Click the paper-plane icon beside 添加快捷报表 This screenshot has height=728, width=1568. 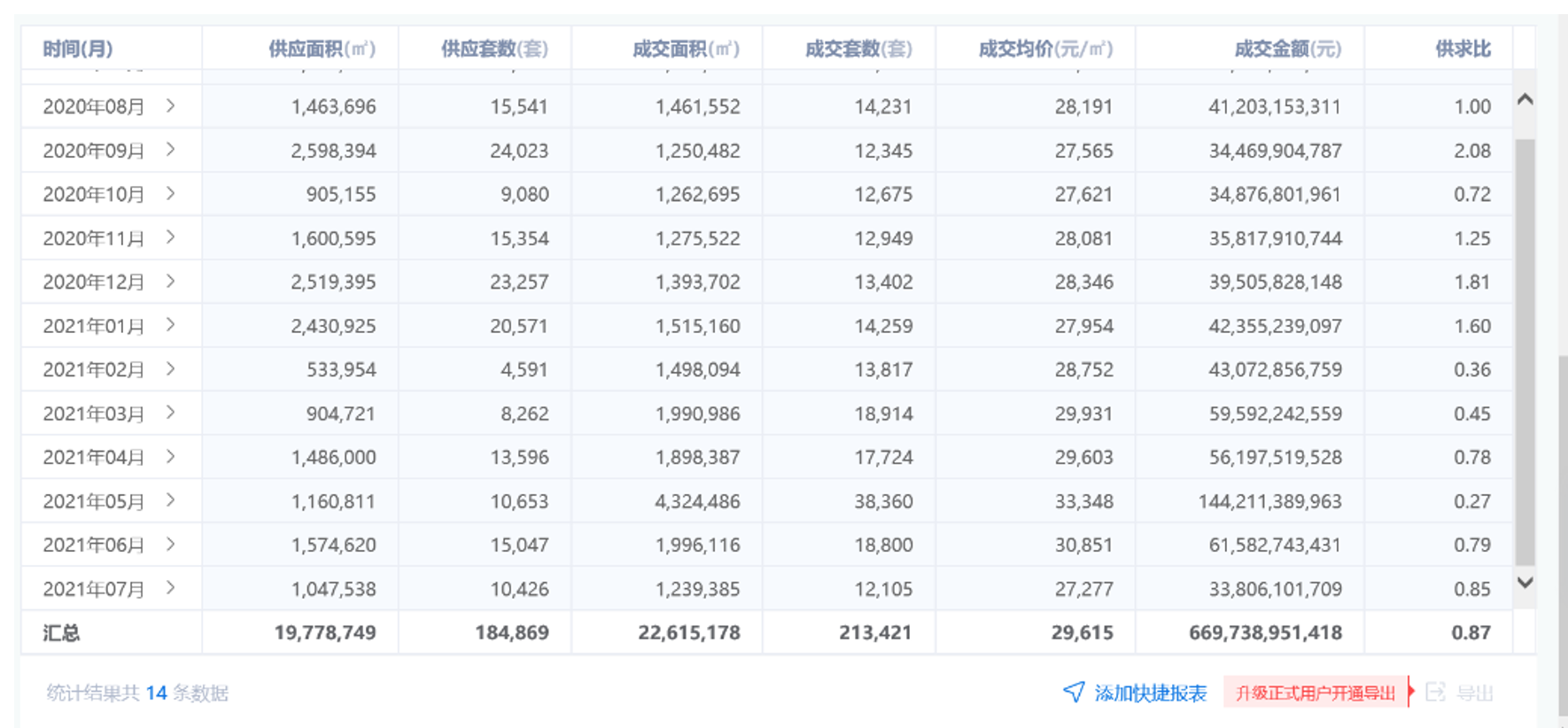(1073, 692)
